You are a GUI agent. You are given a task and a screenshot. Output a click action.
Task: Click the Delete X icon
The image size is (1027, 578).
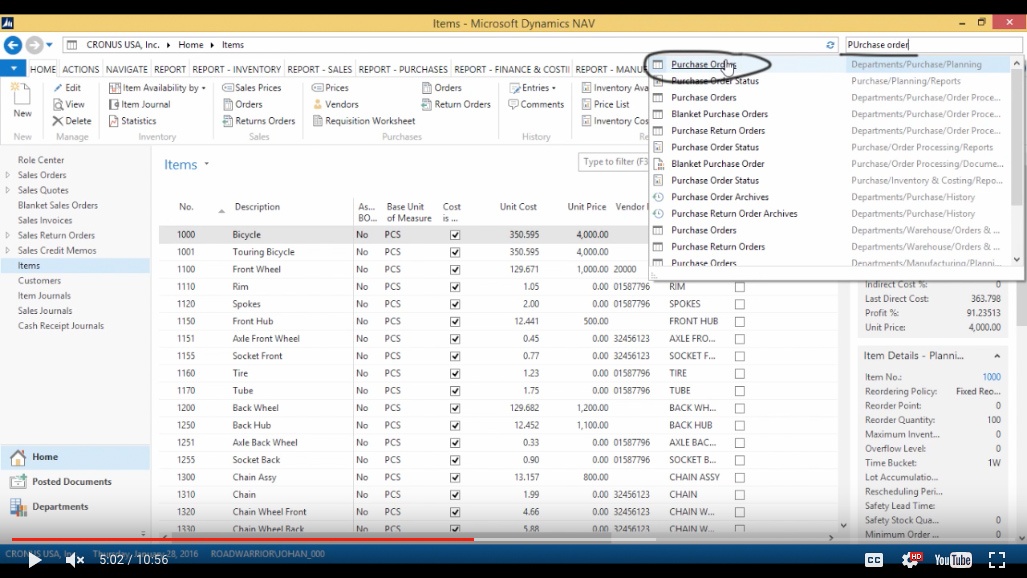[58, 121]
